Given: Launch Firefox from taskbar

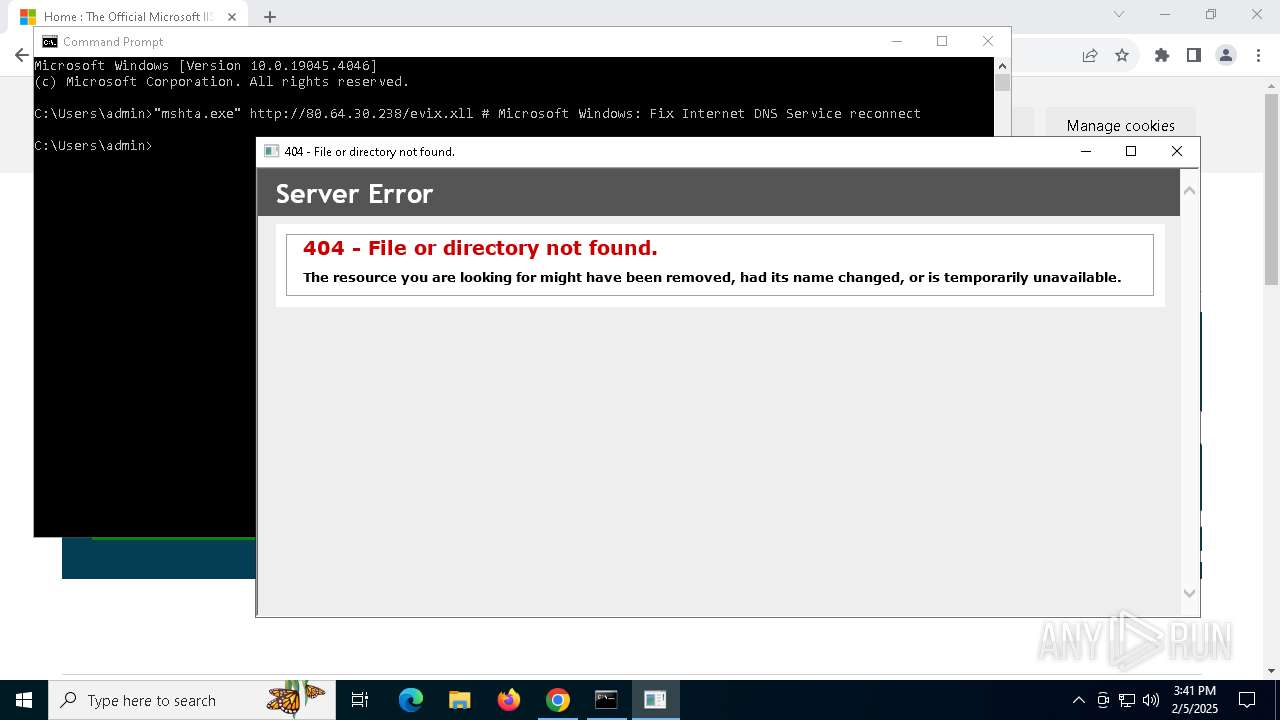Looking at the screenshot, I should pos(509,700).
